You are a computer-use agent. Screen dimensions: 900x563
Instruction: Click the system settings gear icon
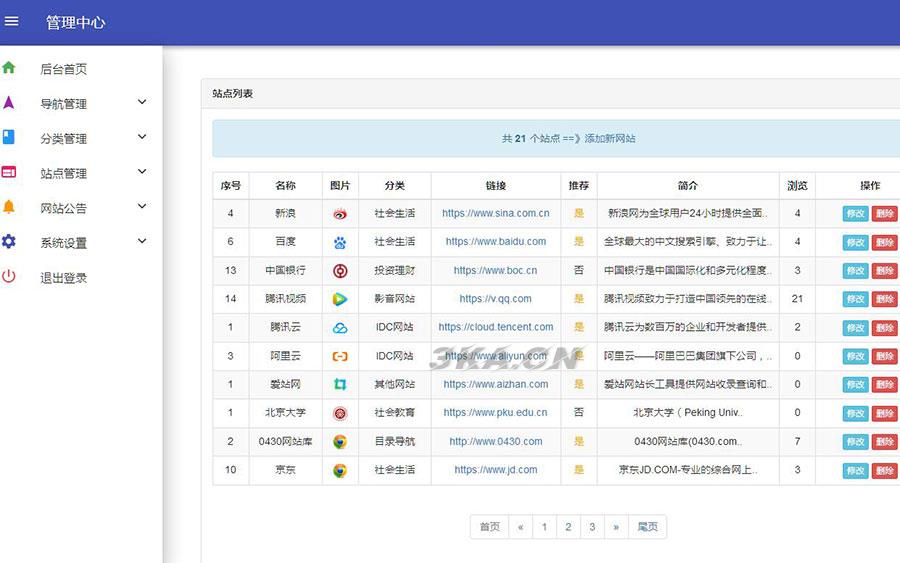click(x=9, y=242)
